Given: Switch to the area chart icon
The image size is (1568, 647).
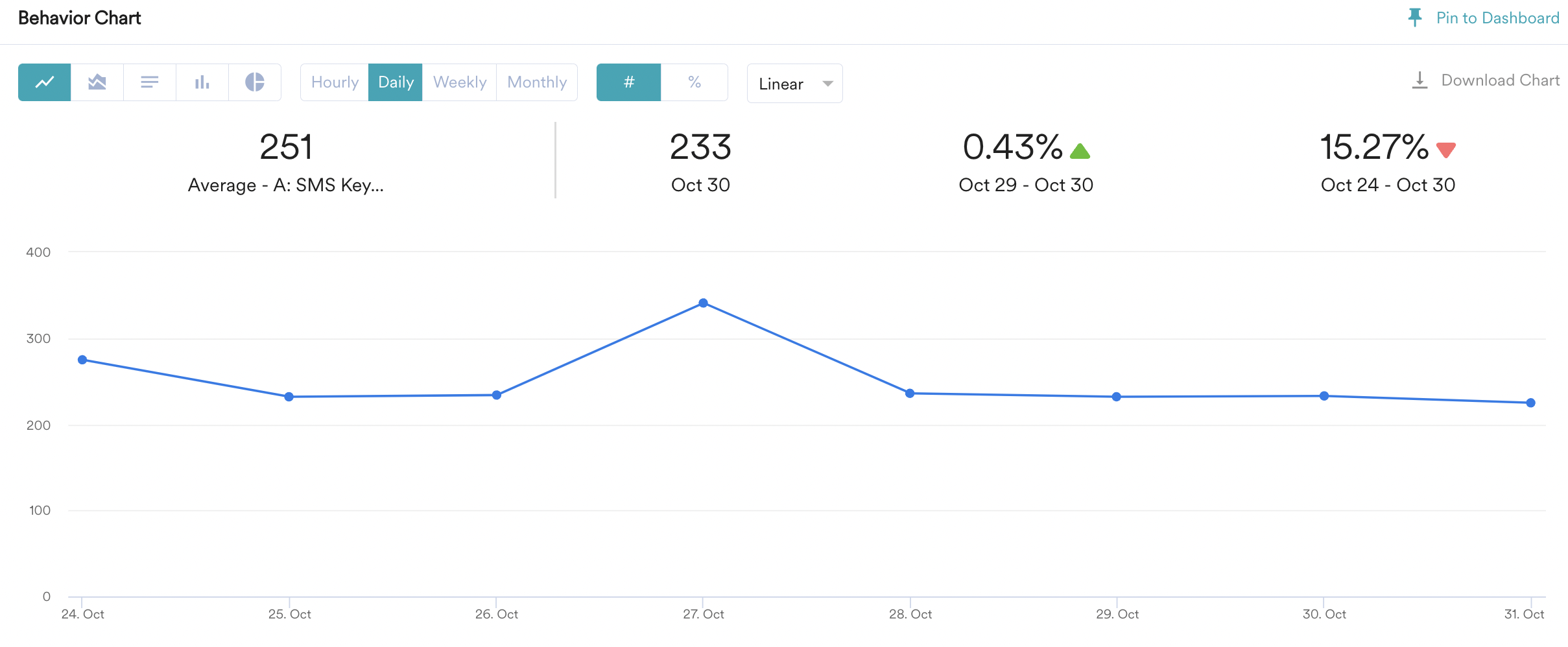Looking at the screenshot, I should pos(97,82).
